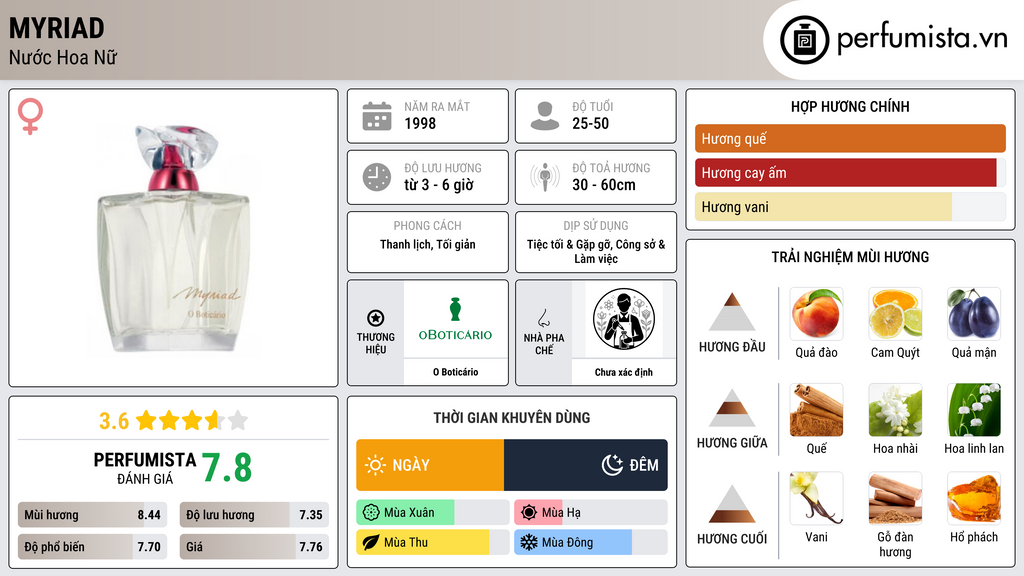
Task: Click the moon icon in the Đêm bar
Action: point(612,465)
